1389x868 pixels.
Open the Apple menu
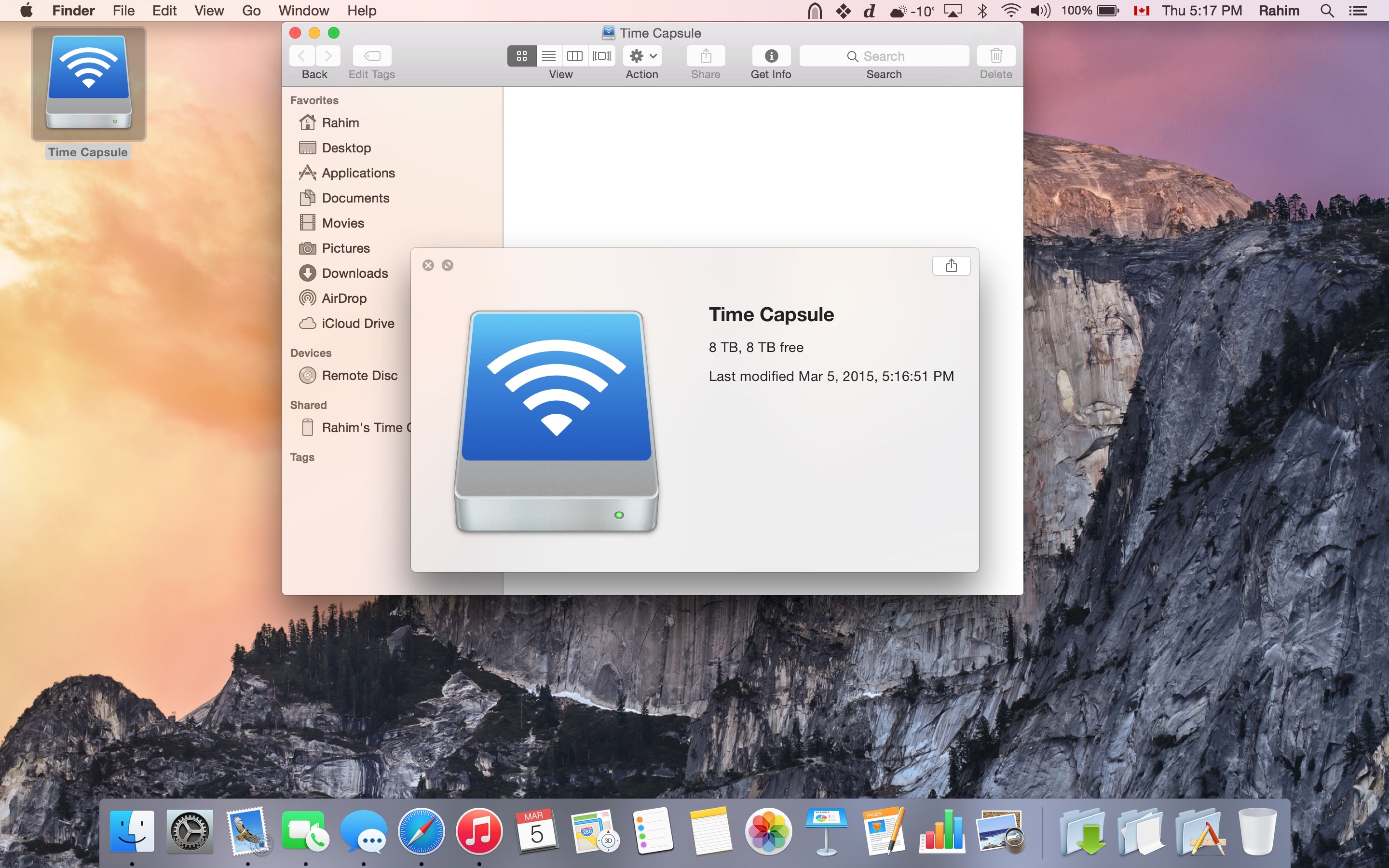coord(26,10)
